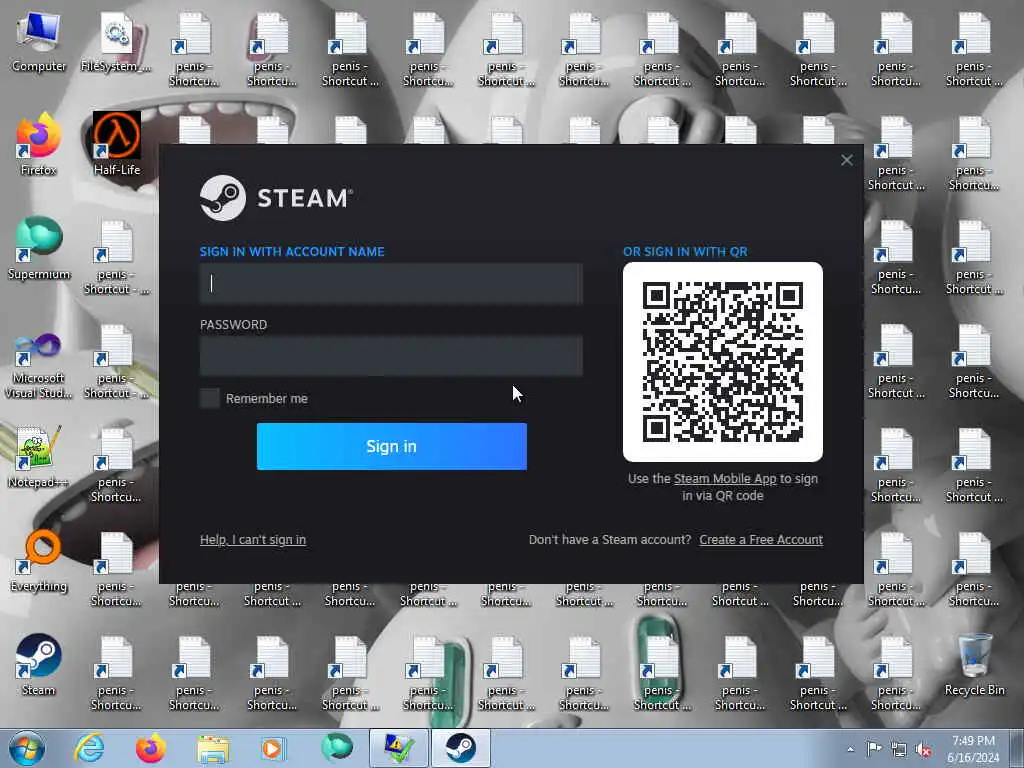Viewport: 1024px width, 768px height.
Task: Open the Computer desktop icon
Action: pyautogui.click(x=39, y=42)
